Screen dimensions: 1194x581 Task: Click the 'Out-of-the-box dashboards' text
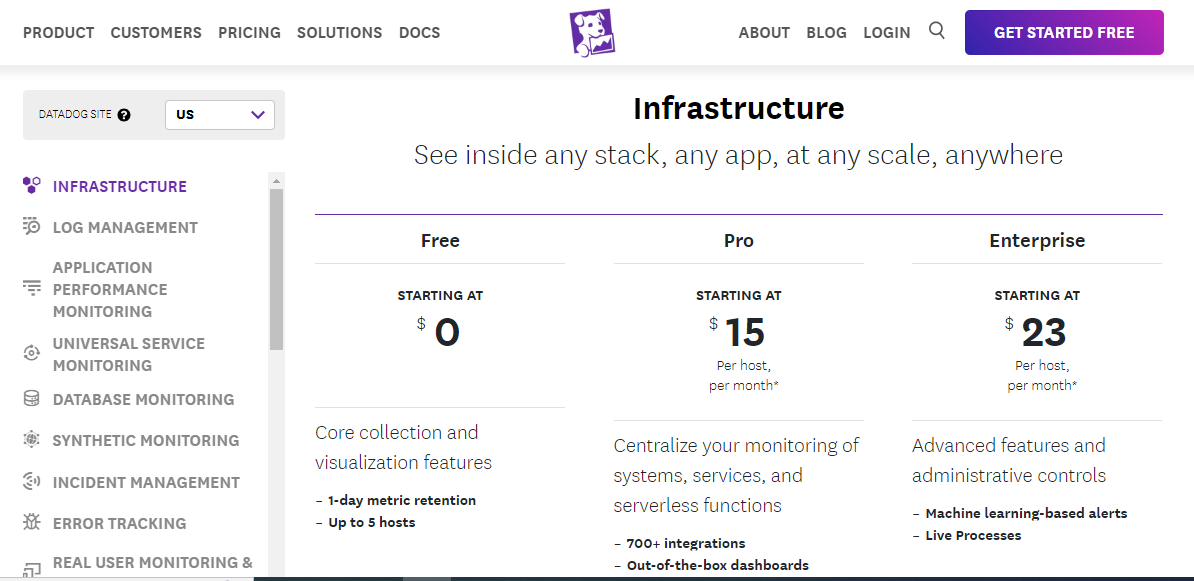pos(717,565)
